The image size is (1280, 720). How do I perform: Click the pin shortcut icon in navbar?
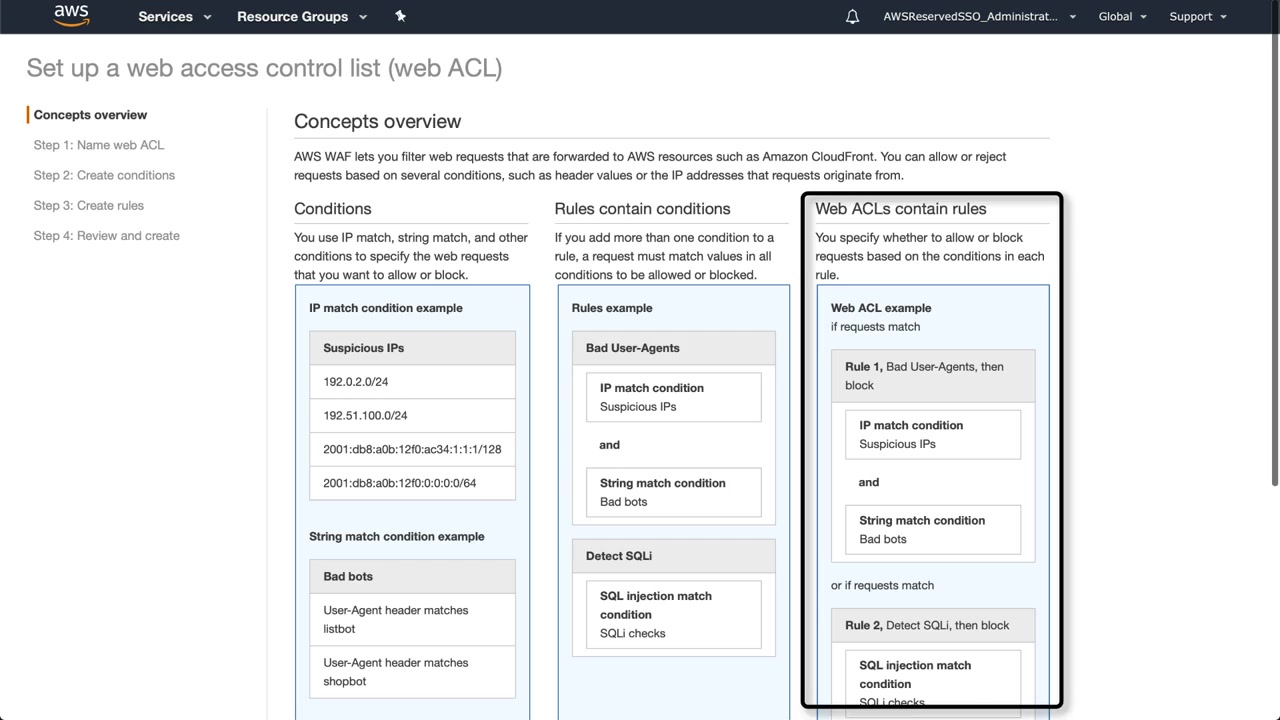pyautogui.click(x=400, y=16)
